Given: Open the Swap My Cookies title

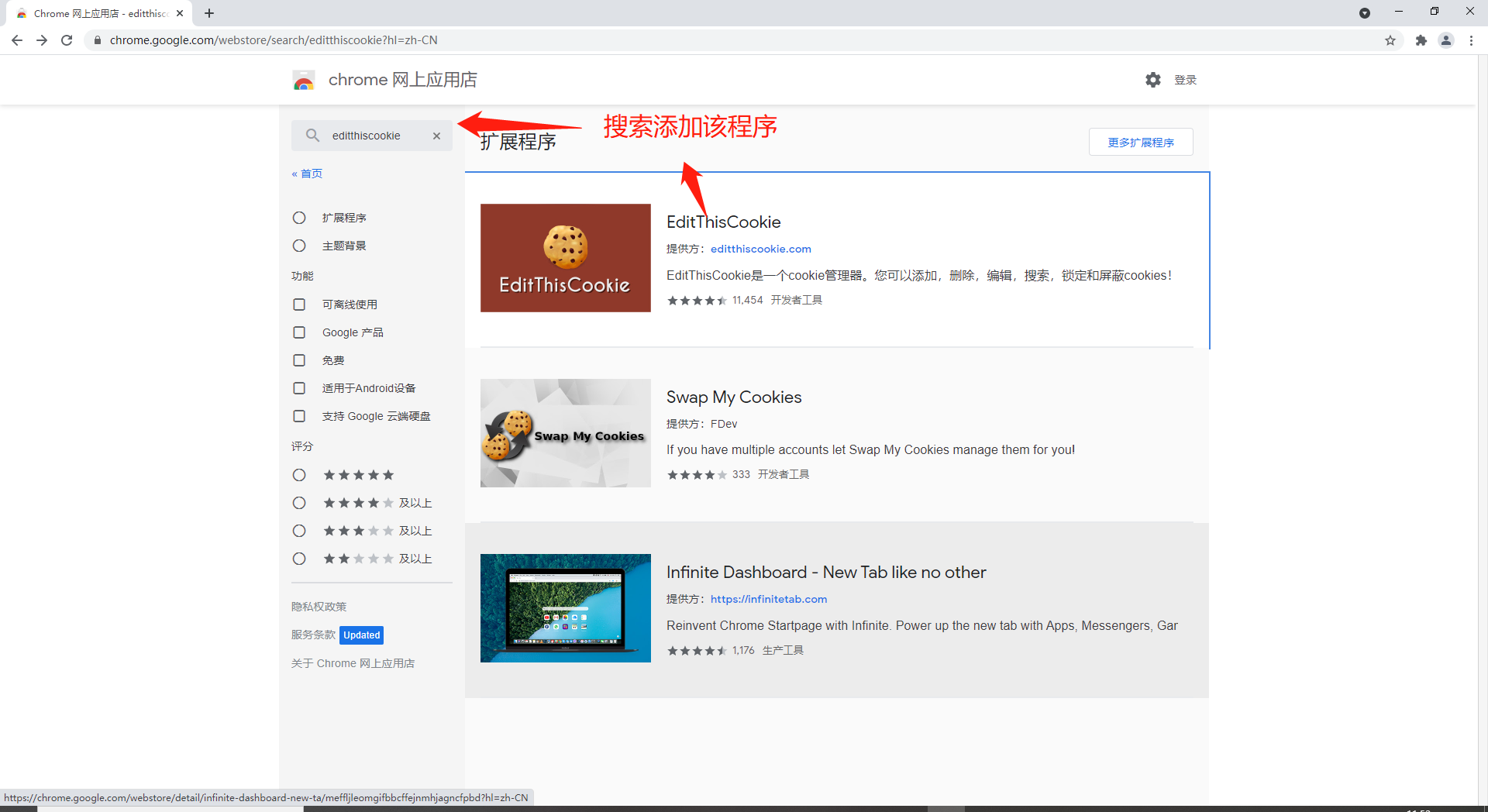Looking at the screenshot, I should (734, 397).
